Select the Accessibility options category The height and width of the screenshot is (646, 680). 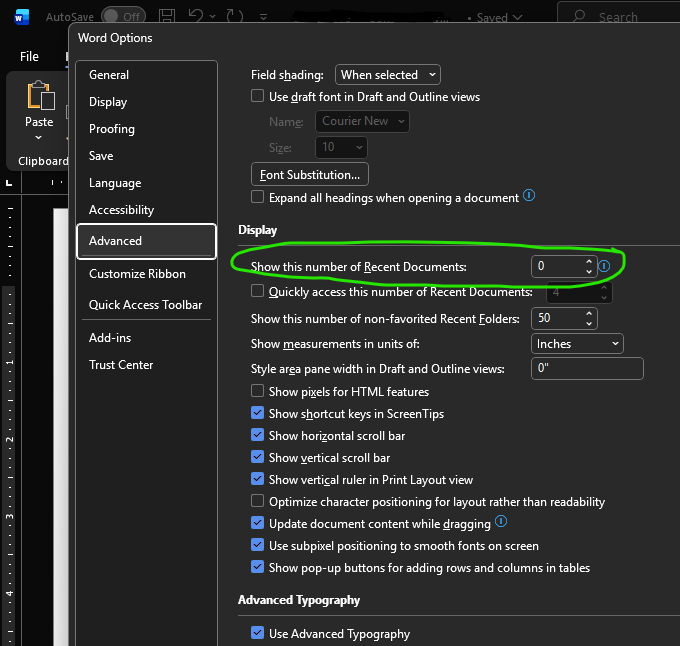tap(147, 210)
